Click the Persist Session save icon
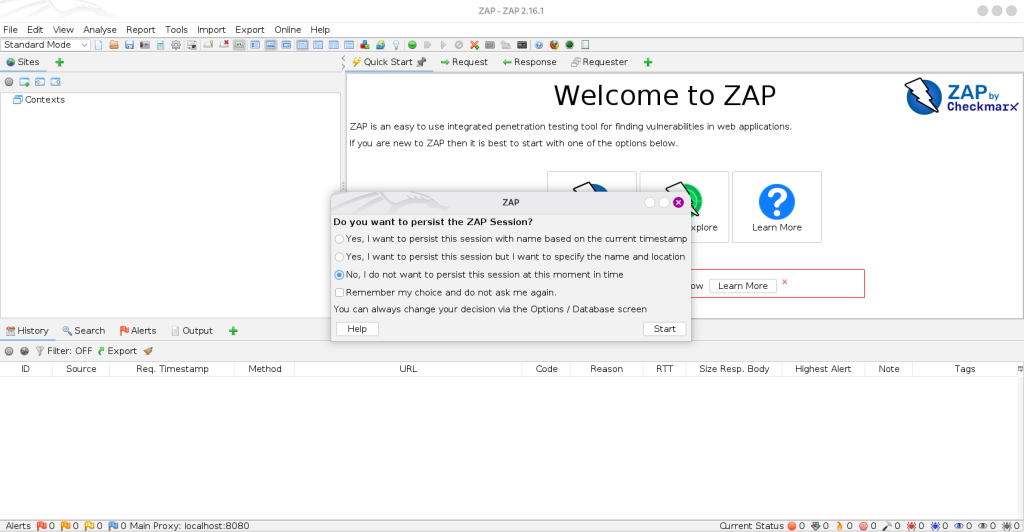This screenshot has width=1024, height=532. pyautogui.click(x=129, y=45)
